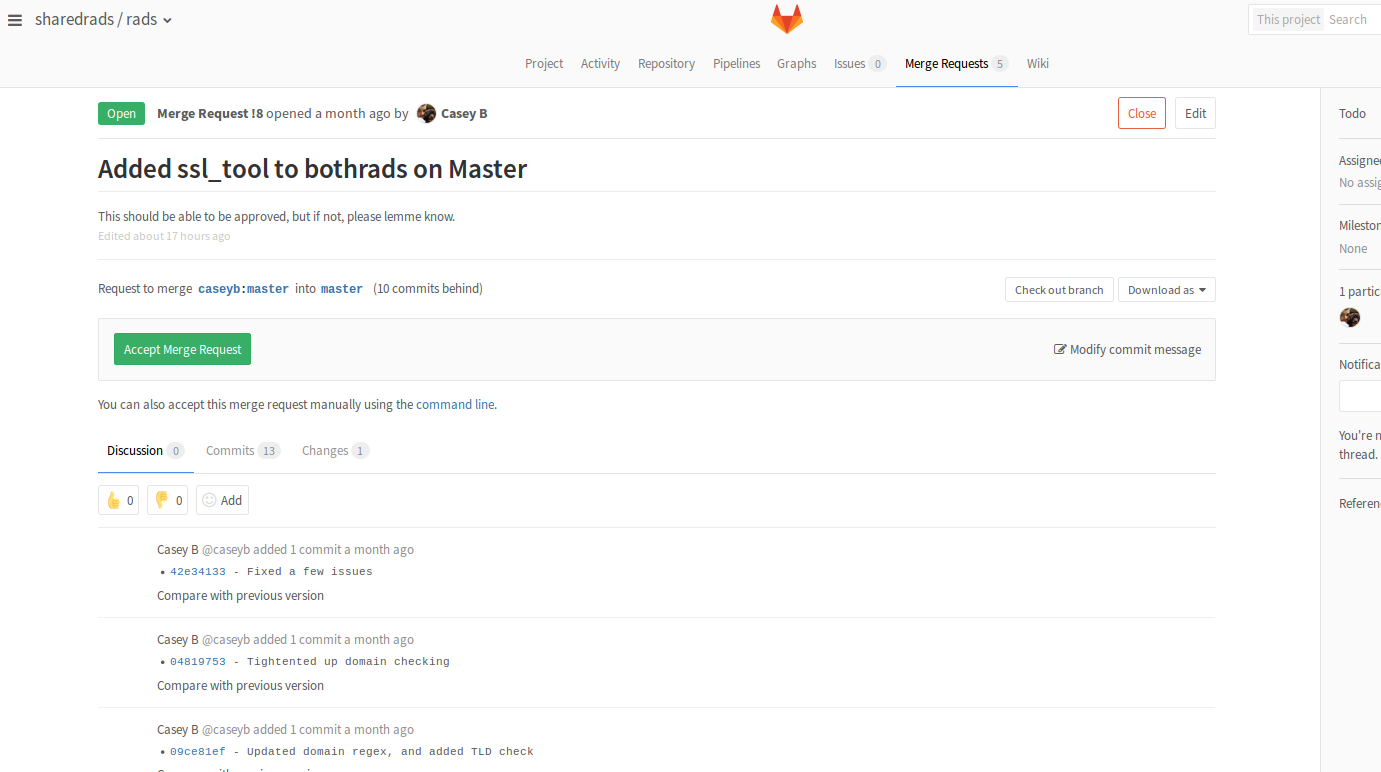1381x772 pixels.
Task: Click the Accept Merge Request button
Action: 182,349
